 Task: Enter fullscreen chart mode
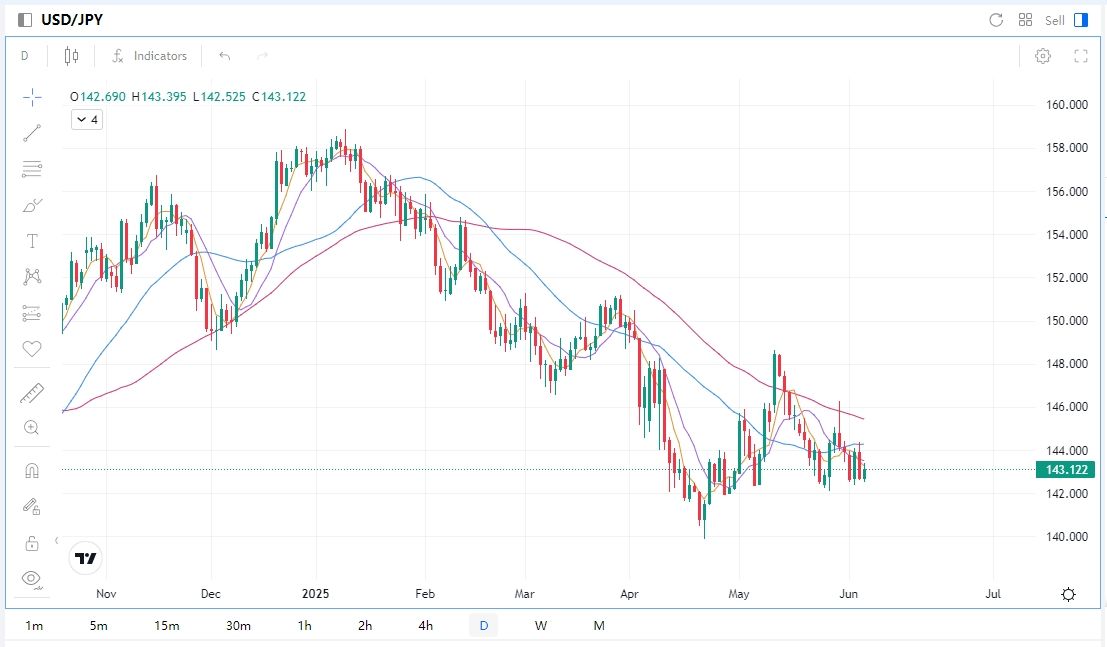(x=1080, y=56)
